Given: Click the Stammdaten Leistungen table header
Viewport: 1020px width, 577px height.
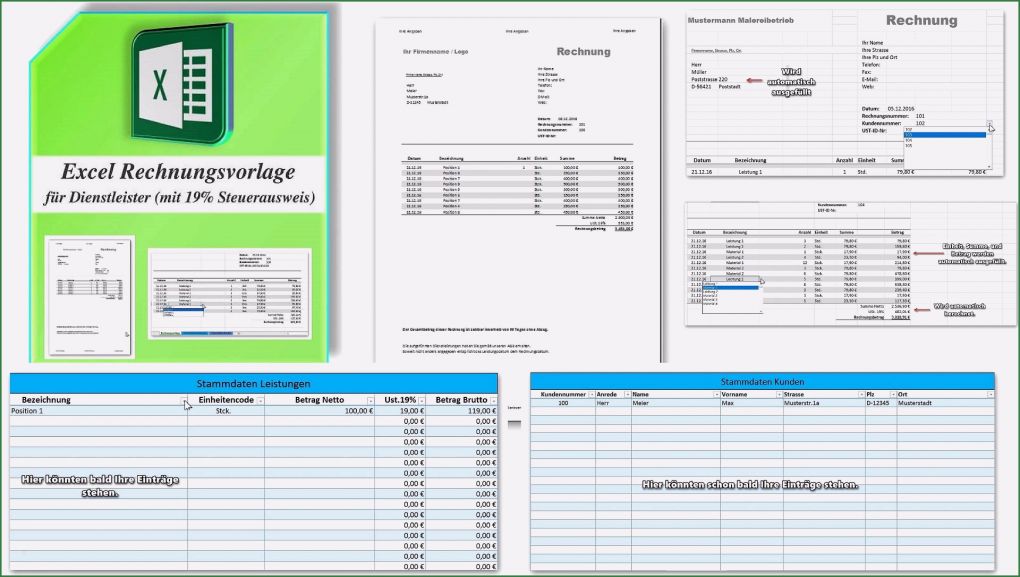Looking at the screenshot, I should (253, 382).
